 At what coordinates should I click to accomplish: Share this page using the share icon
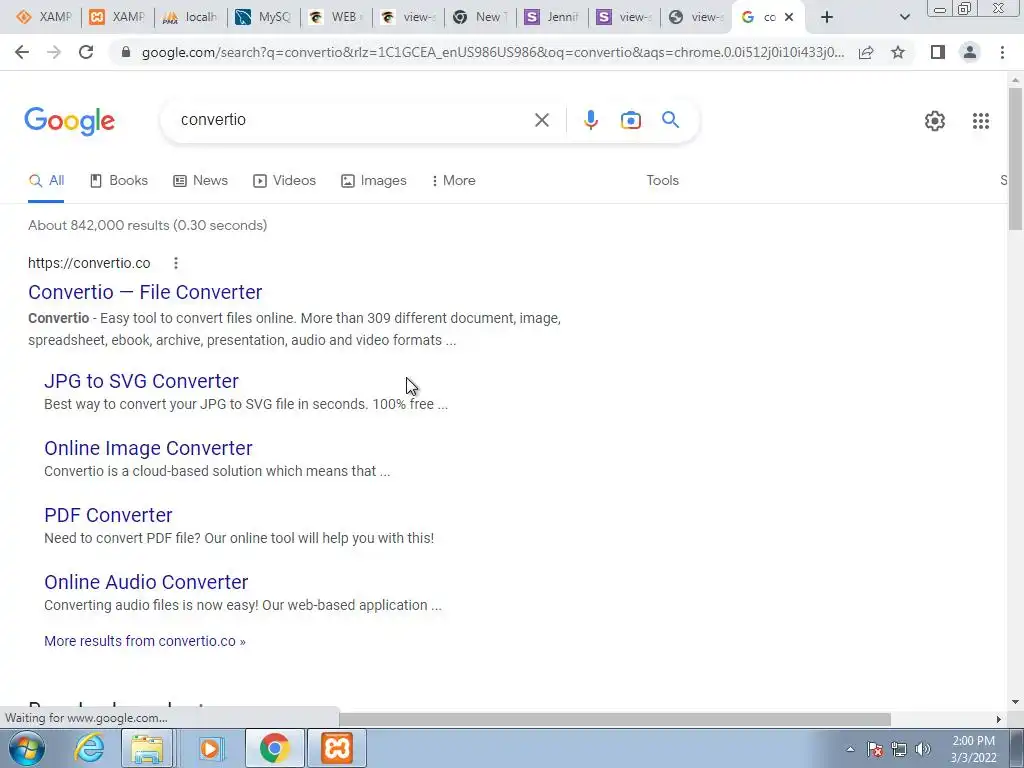coord(866,52)
